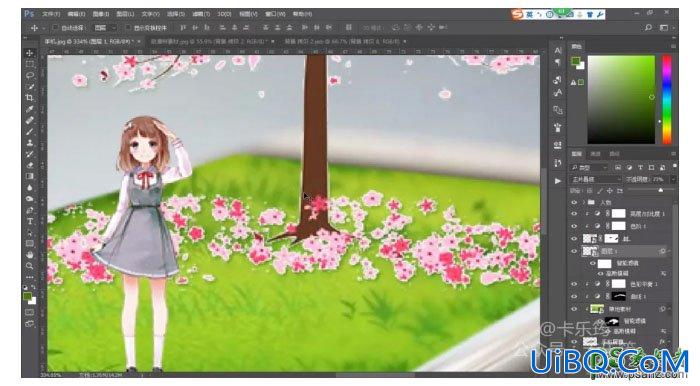Select the Crop tool
Screen dimensions: 700x386
30,98
